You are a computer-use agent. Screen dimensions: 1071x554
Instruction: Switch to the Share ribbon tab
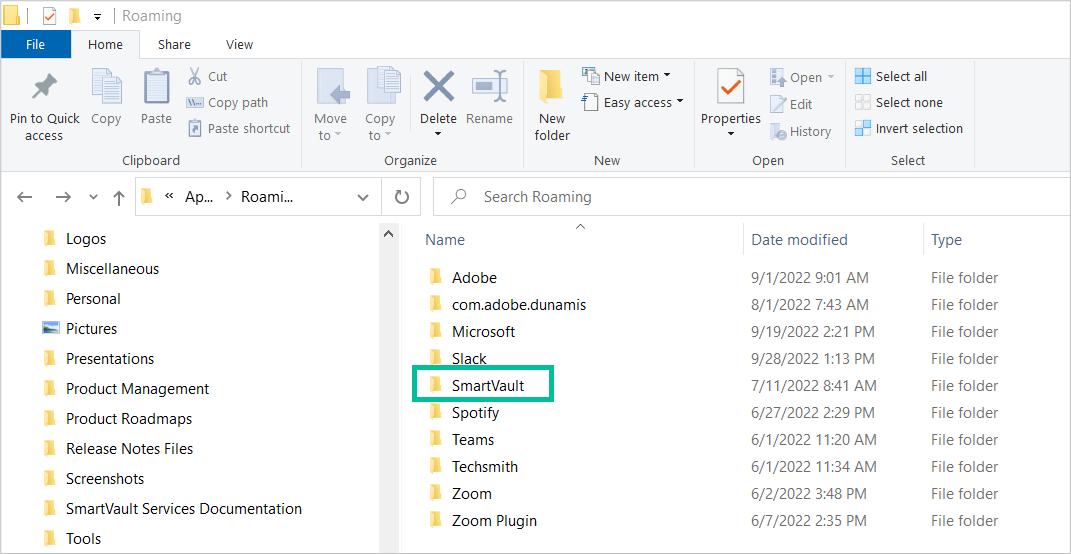click(174, 44)
